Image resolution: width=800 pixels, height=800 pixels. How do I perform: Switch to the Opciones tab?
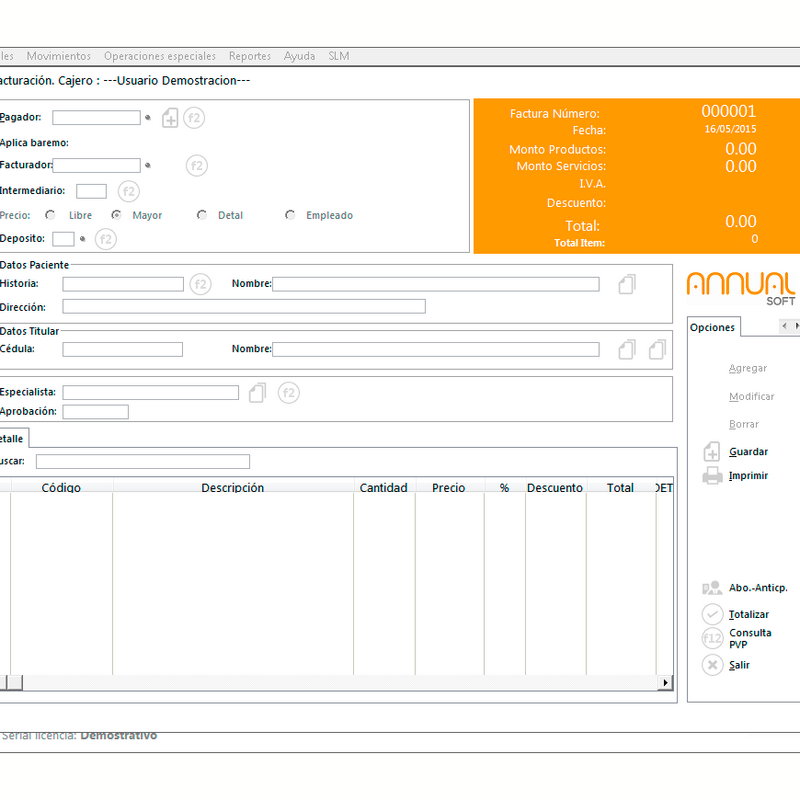713,327
